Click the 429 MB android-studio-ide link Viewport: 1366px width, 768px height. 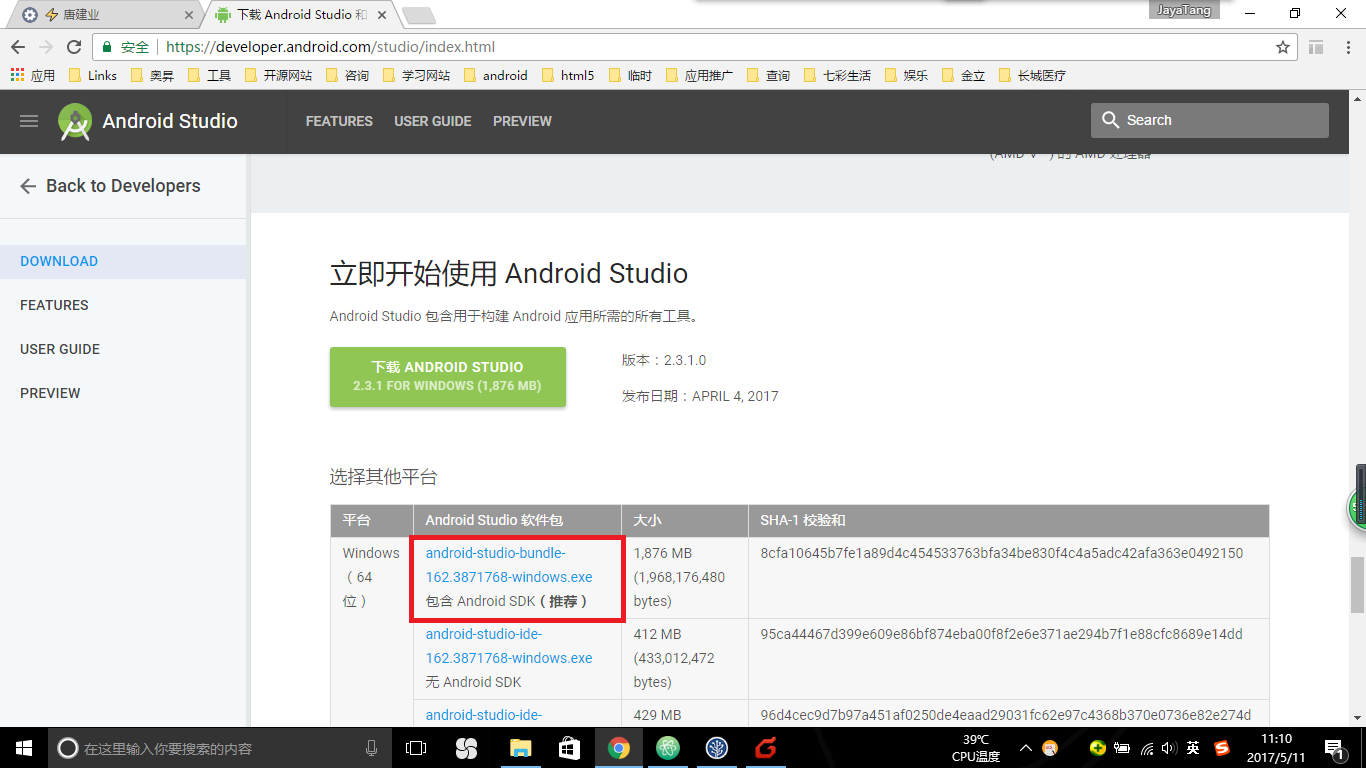point(484,715)
